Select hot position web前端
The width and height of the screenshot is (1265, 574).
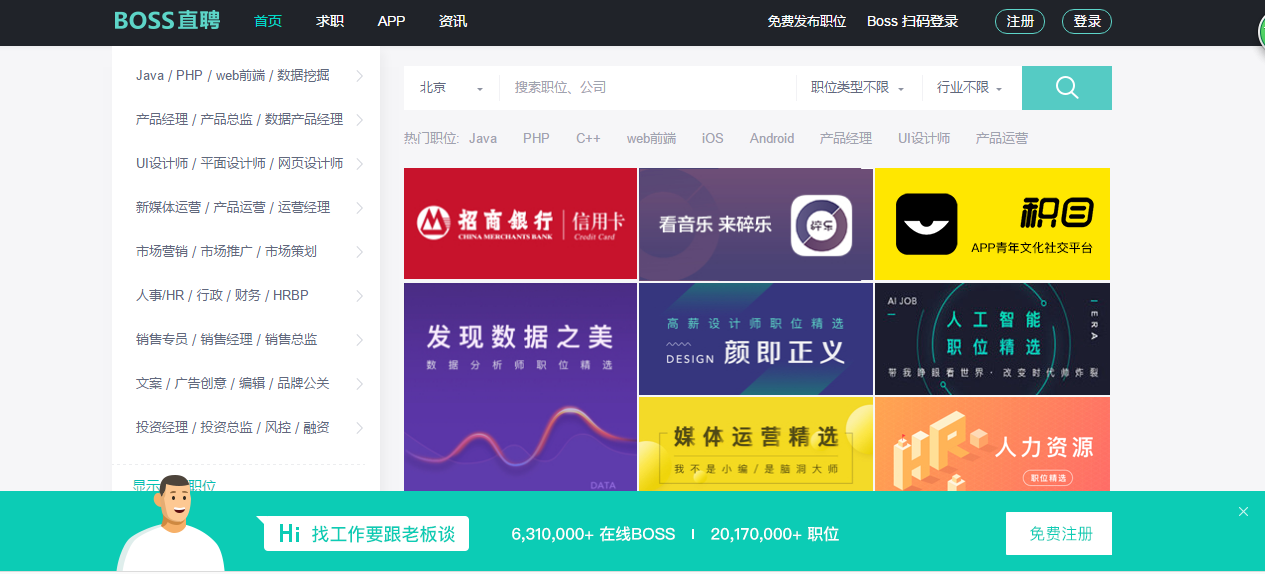(651, 139)
